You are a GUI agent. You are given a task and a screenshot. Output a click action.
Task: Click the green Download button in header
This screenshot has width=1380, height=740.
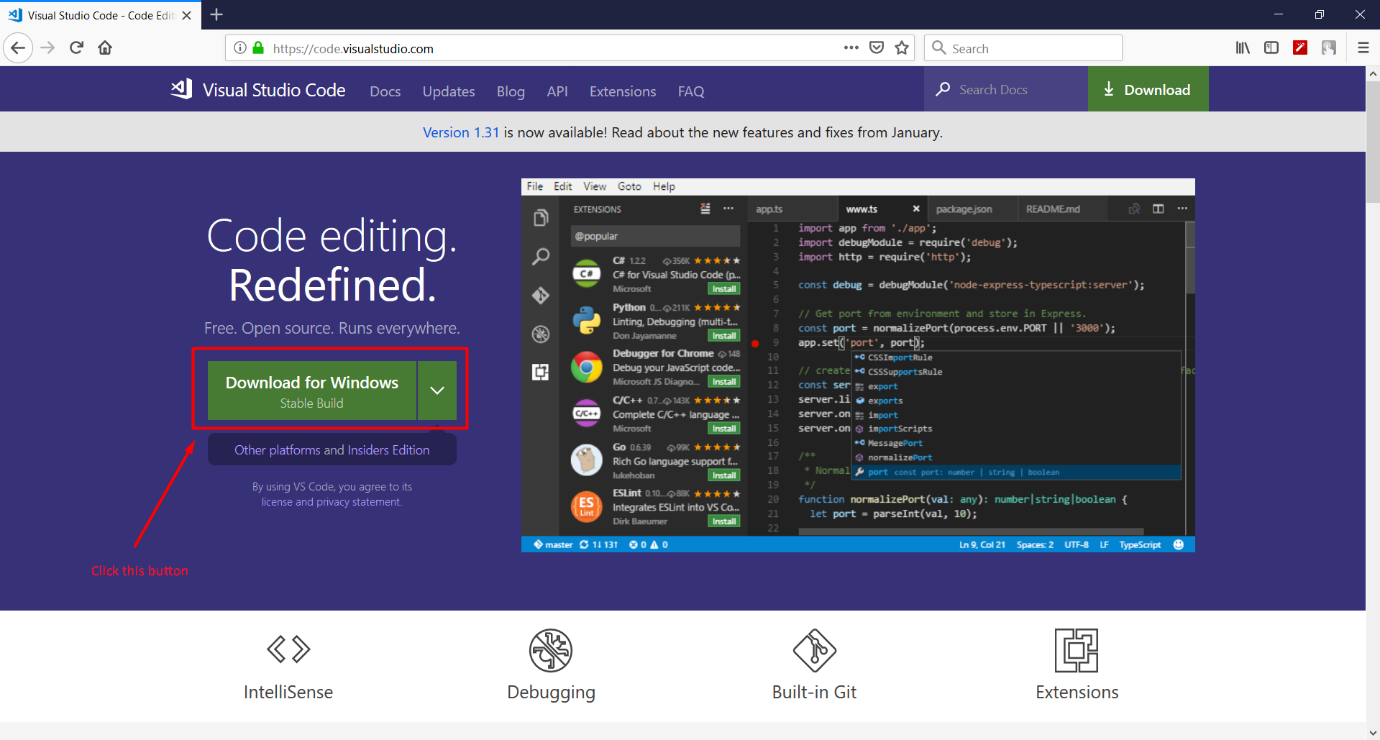(x=1148, y=89)
